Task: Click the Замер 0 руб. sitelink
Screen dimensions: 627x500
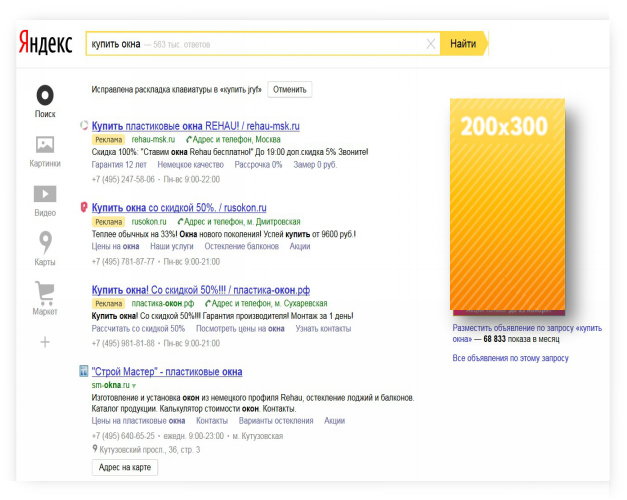Action: coord(315,164)
